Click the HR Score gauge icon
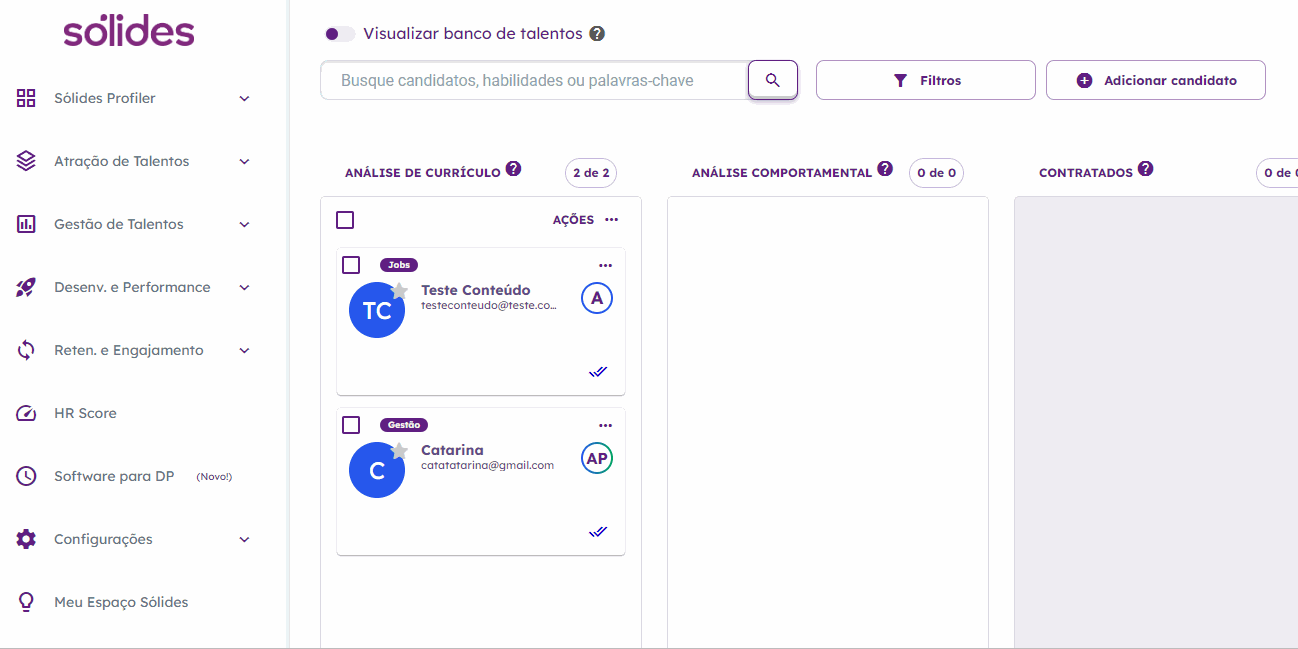 click(26, 413)
